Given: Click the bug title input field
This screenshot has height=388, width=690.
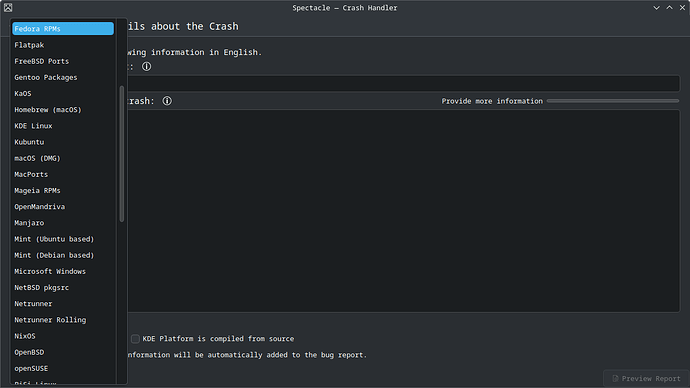Looking at the screenshot, I should tap(404, 84).
